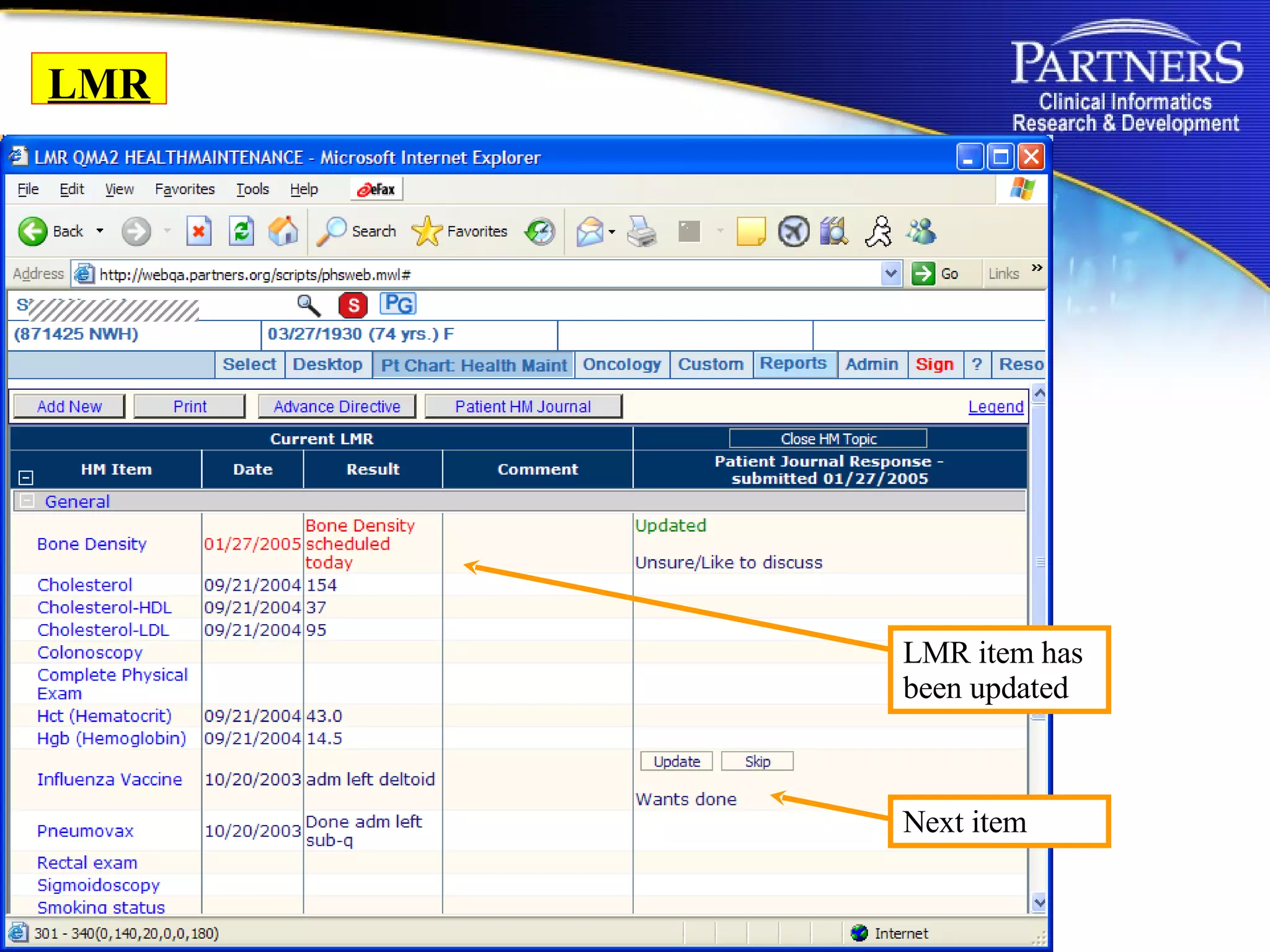Open Advance Directive
1270x952 pixels.
(337, 407)
